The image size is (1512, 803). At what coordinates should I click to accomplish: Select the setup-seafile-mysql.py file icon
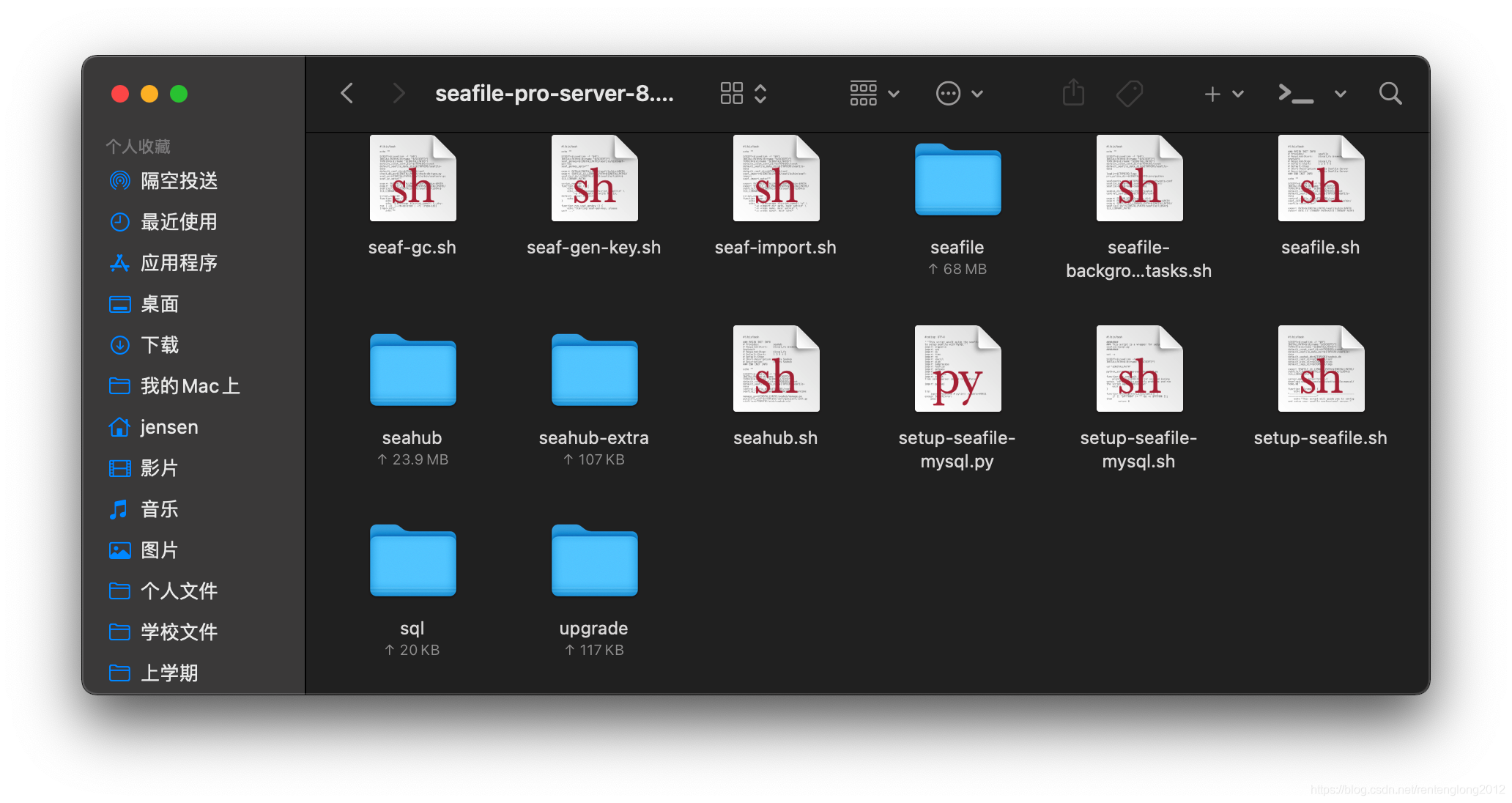957,369
